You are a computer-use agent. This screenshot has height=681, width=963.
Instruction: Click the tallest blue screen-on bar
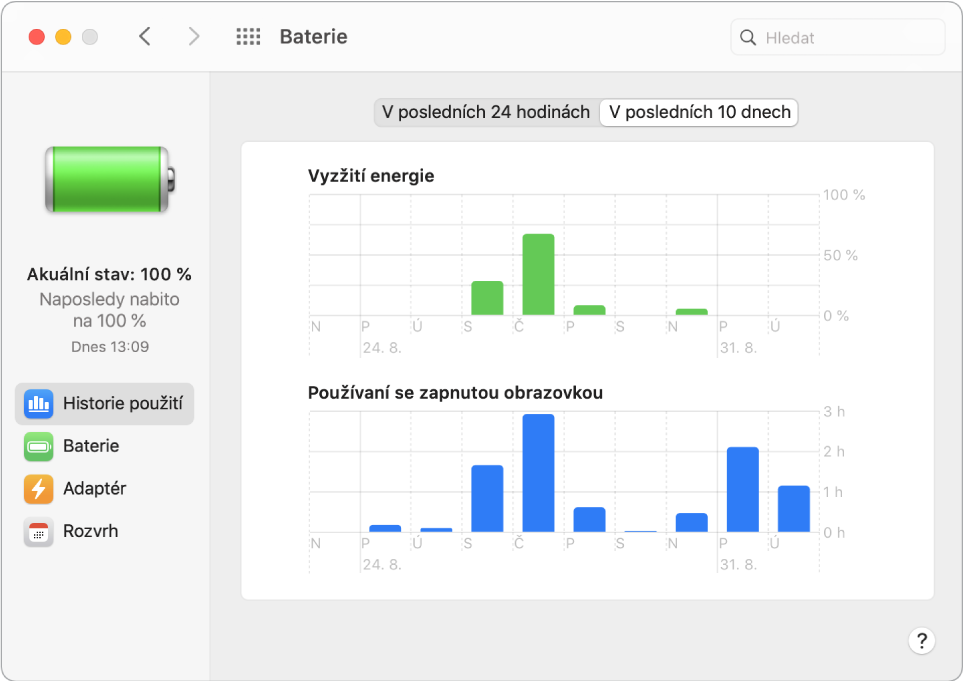point(538,473)
